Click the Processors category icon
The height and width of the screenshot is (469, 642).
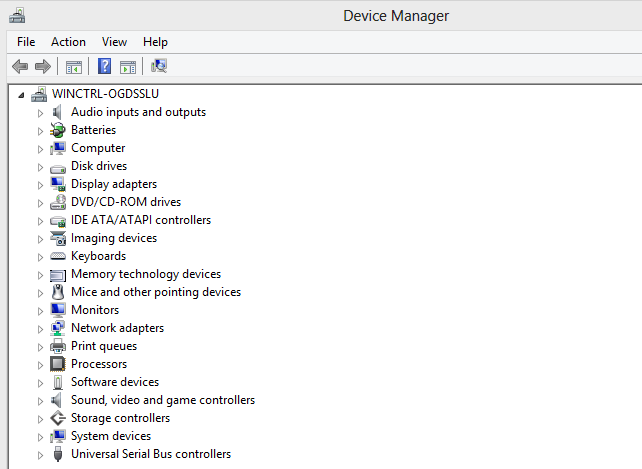coord(58,364)
